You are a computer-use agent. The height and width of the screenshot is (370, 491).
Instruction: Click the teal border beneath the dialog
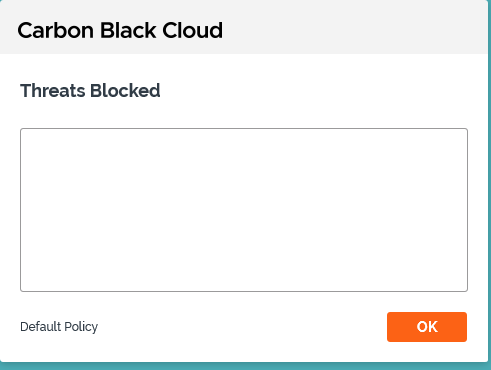(x=244, y=366)
